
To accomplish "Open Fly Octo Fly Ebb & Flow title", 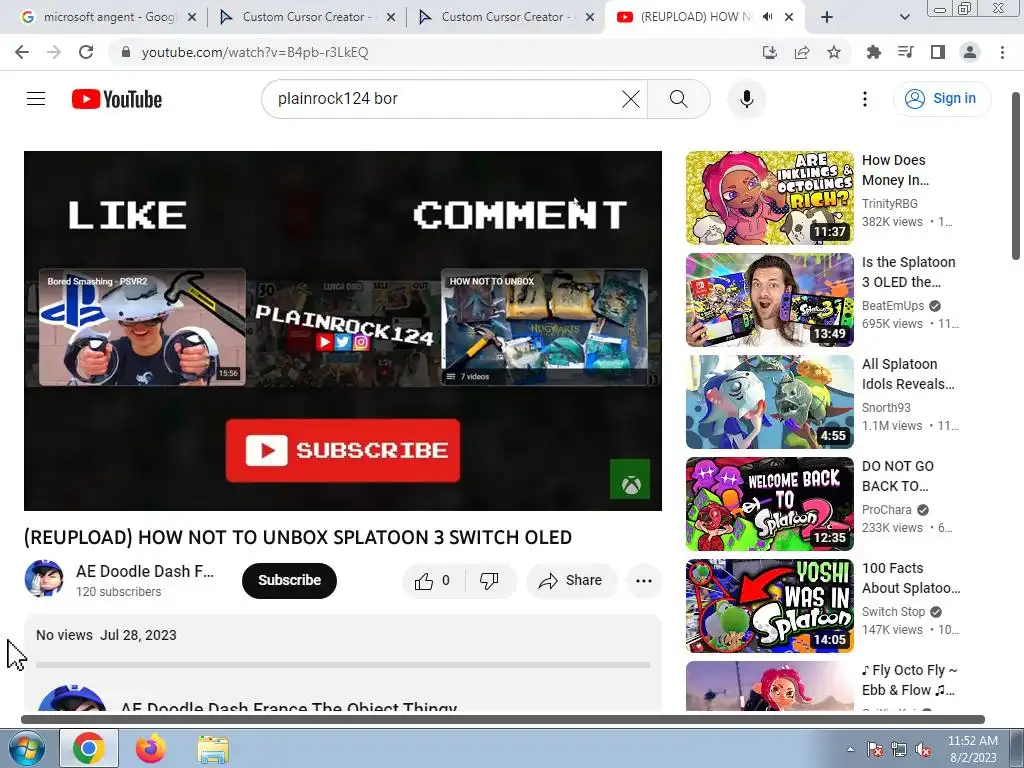I will point(909,680).
